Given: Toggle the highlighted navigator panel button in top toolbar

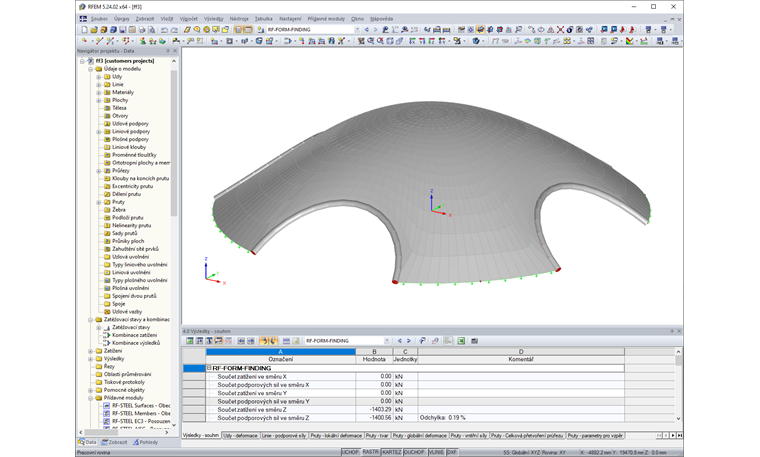Looking at the screenshot, I should 238,30.
